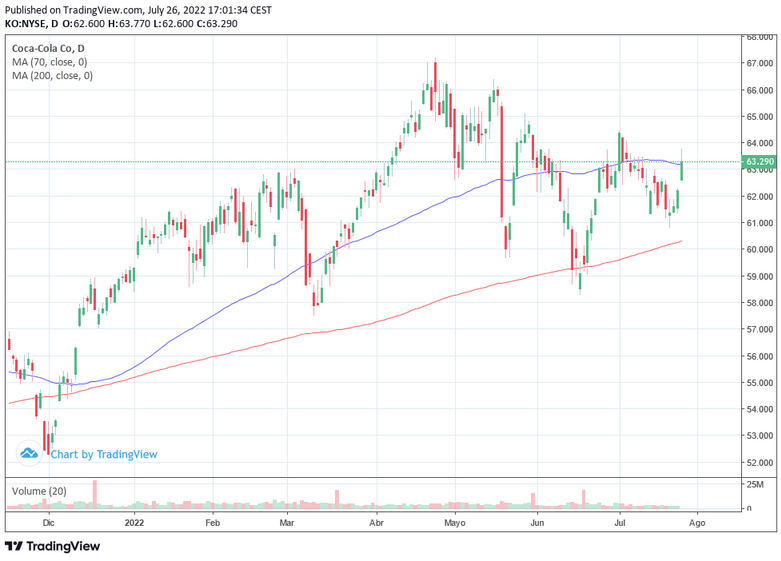This screenshot has height=561, width=781.
Task: Click the 'Jun' date axis label
Action: coord(537,523)
